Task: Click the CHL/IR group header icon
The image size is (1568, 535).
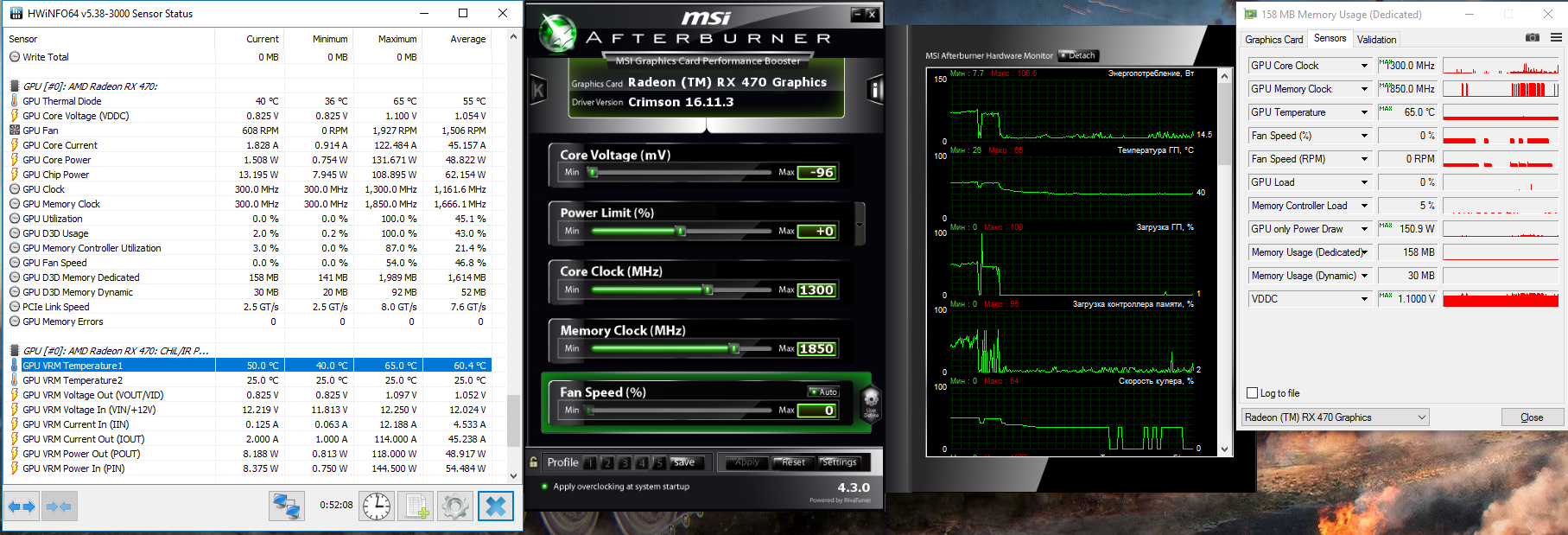Action: tap(15, 351)
